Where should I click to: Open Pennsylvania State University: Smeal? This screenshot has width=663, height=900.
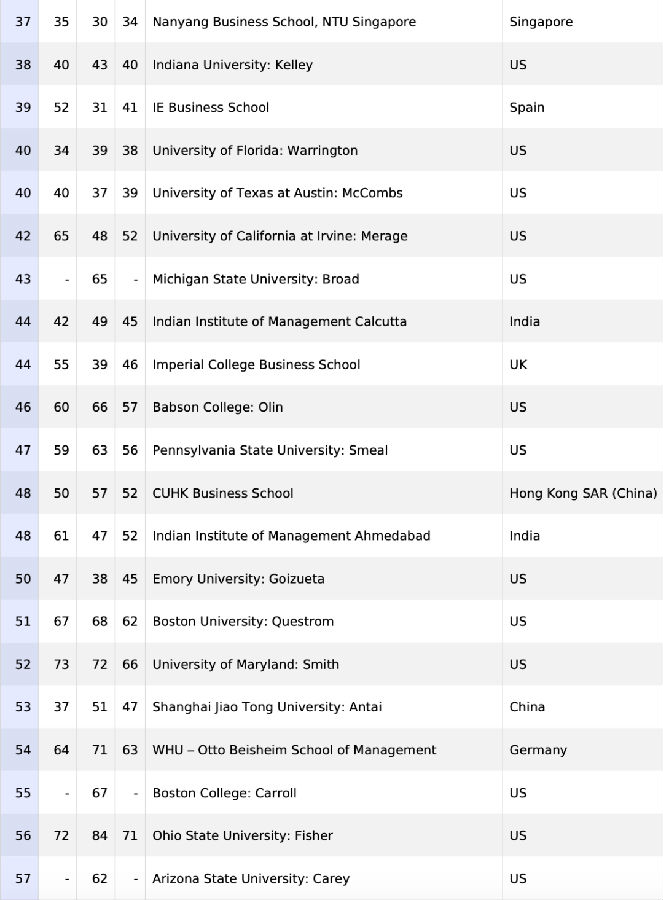(270, 450)
